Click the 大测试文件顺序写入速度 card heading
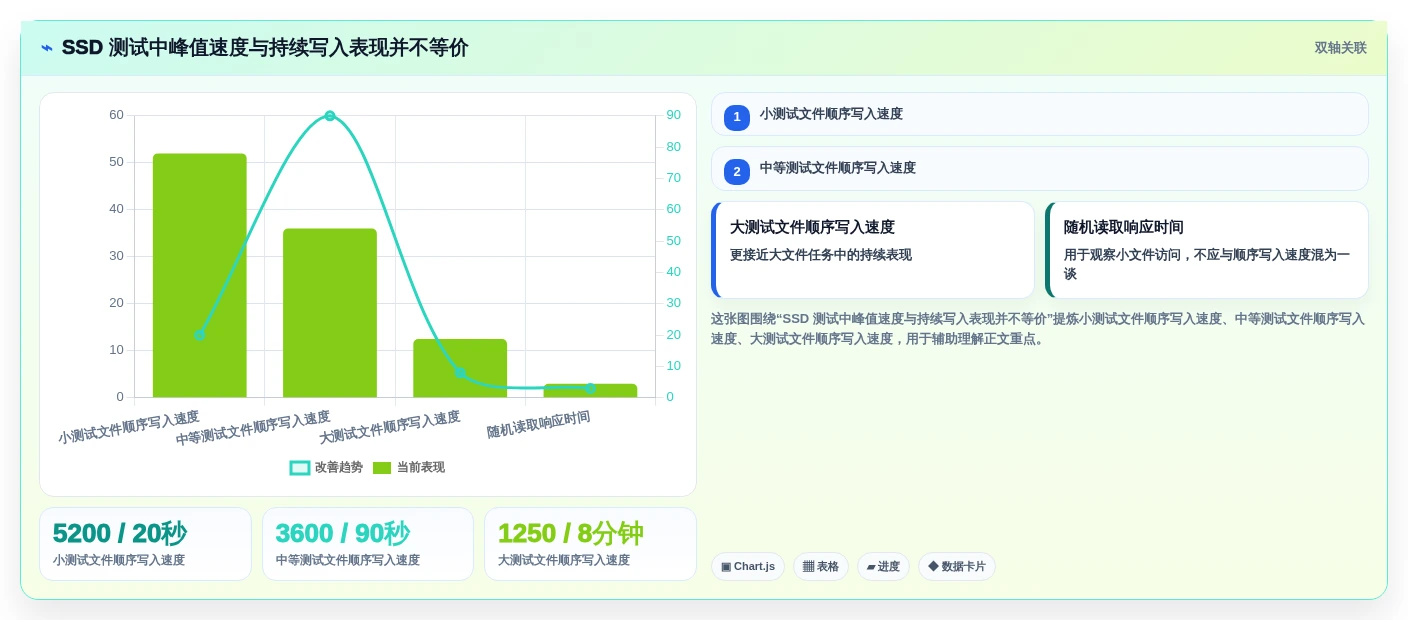Screen dimensions: 1408x620 pos(812,227)
